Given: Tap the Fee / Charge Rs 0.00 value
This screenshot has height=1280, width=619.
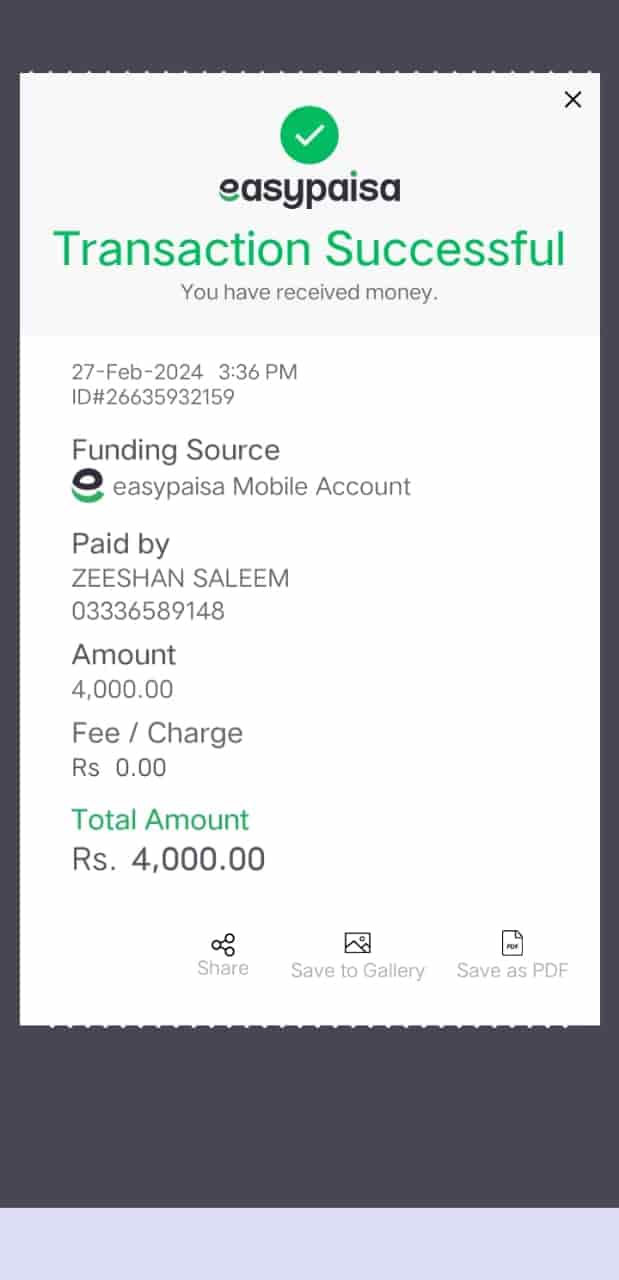Looking at the screenshot, I should (119, 768).
